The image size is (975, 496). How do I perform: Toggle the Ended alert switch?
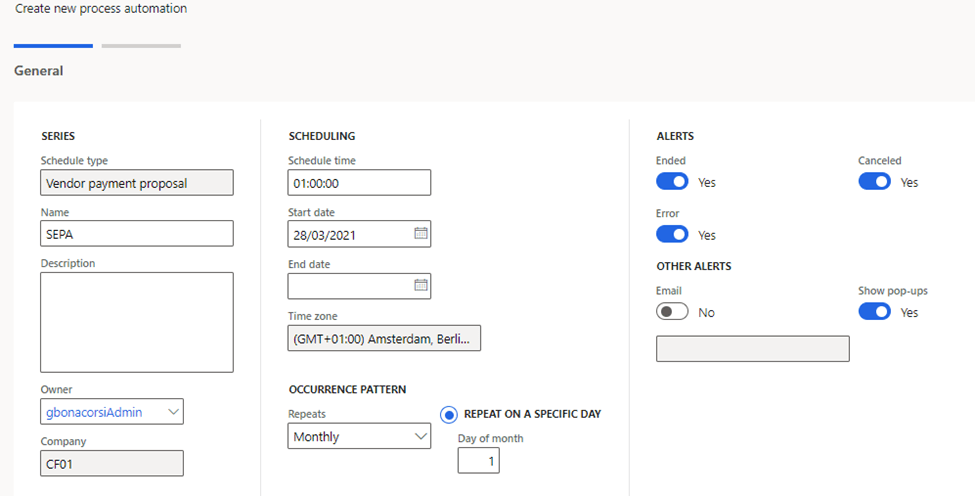pyautogui.click(x=672, y=182)
